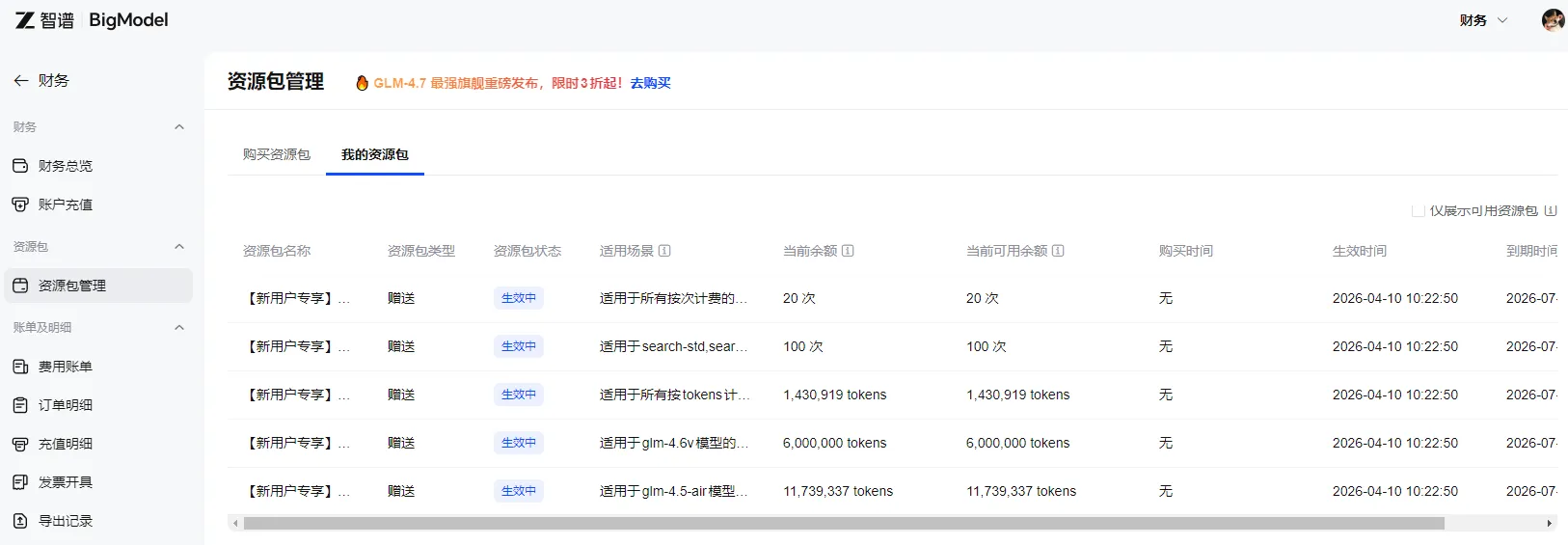Click 适用于所有按次计费的… cell
The image size is (1568, 545).
tap(674, 298)
